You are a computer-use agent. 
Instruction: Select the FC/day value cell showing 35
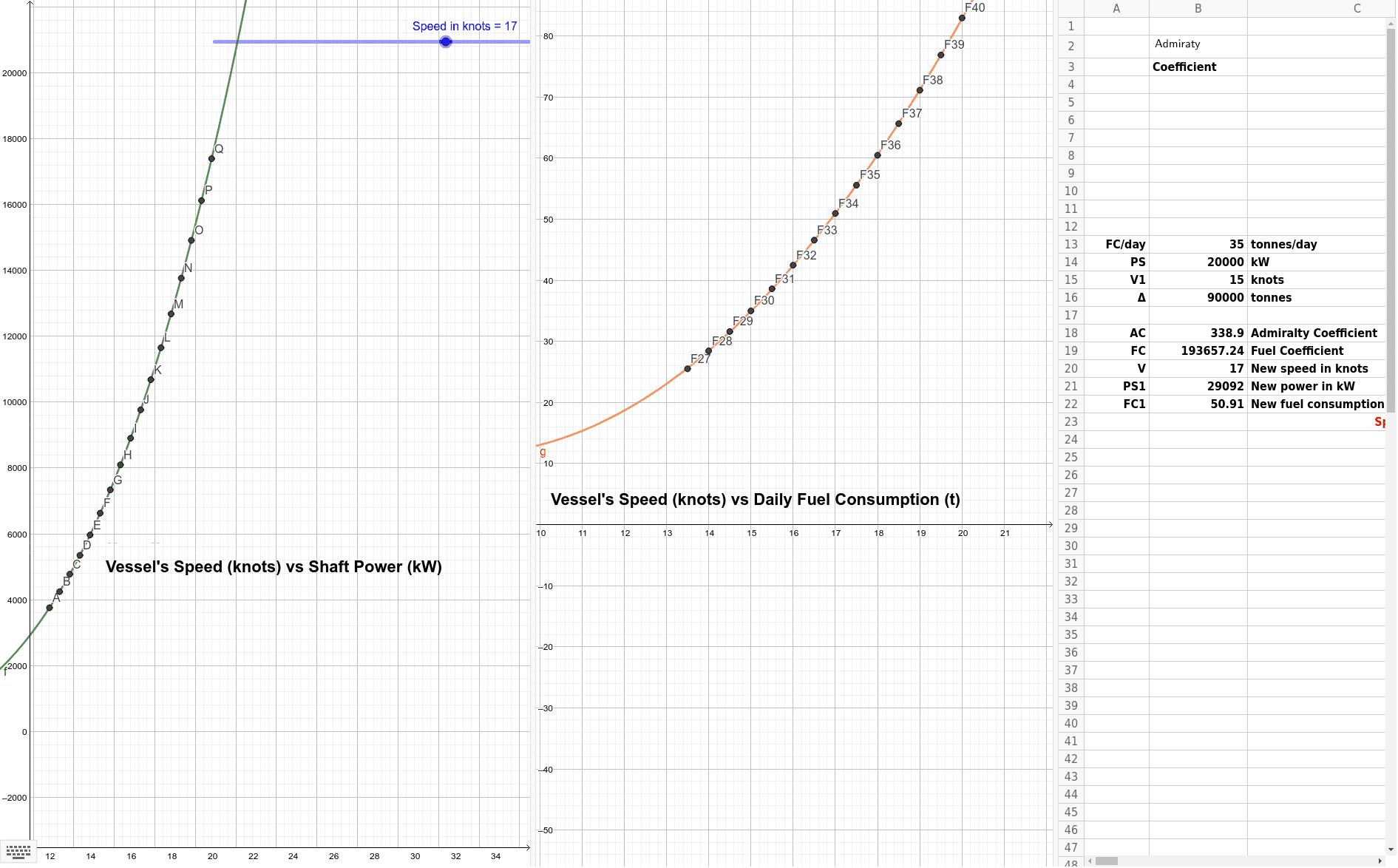click(x=1198, y=244)
